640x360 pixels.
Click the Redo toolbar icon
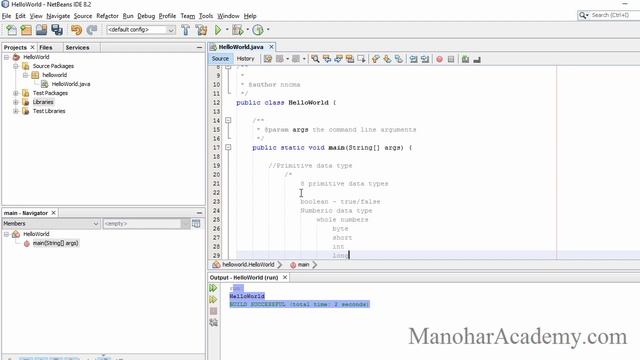[92, 30]
